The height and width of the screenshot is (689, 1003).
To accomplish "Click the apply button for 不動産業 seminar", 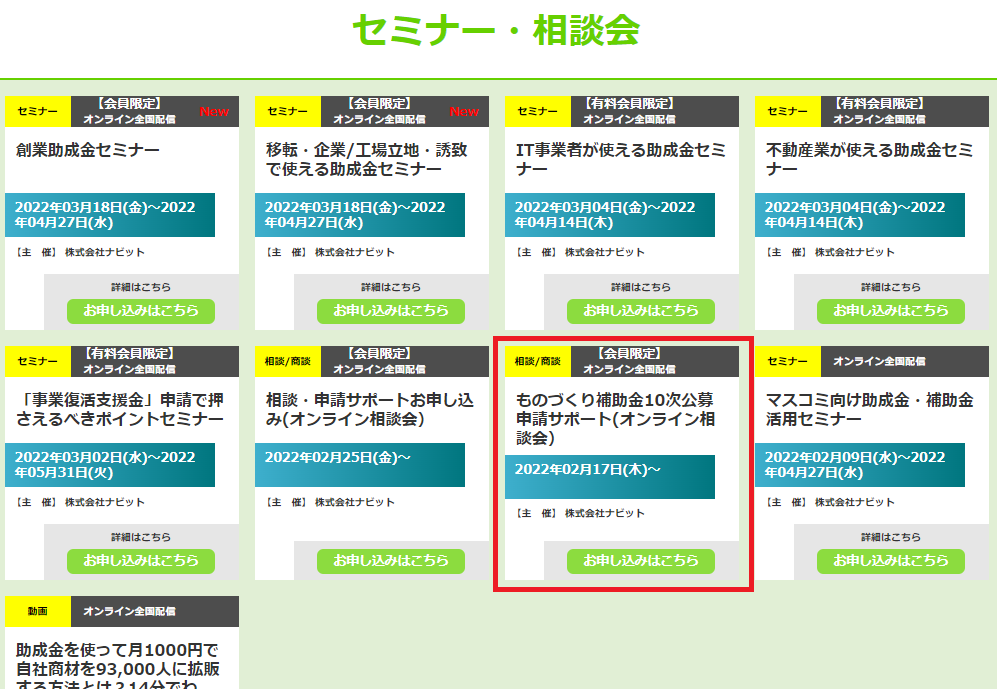I will pos(891,310).
